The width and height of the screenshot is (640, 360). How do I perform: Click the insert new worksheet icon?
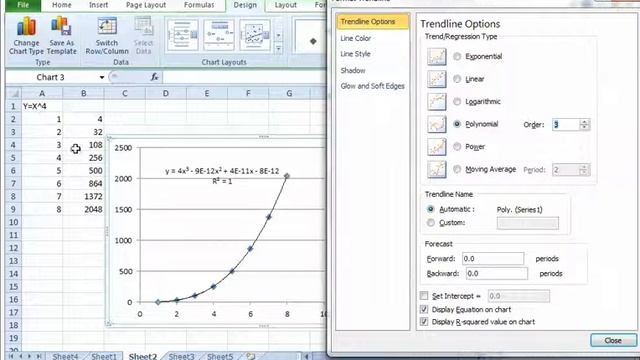(251, 356)
